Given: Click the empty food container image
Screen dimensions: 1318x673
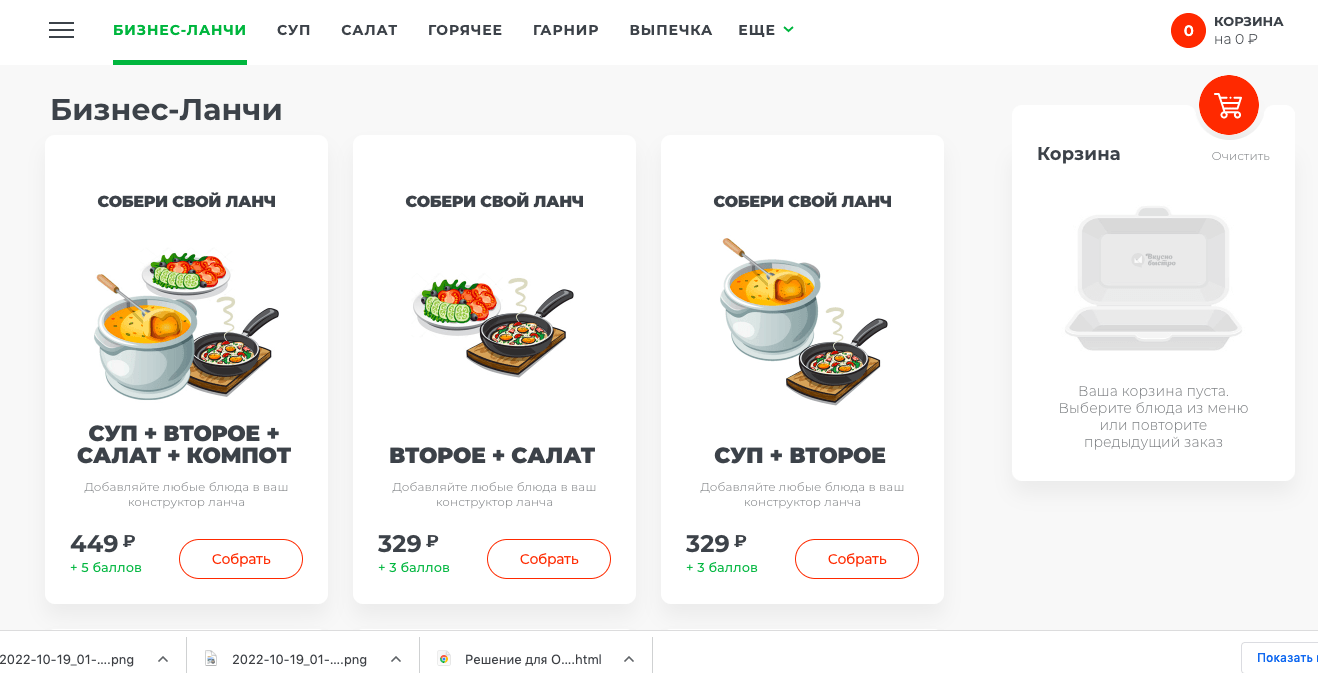Looking at the screenshot, I should tap(1153, 279).
